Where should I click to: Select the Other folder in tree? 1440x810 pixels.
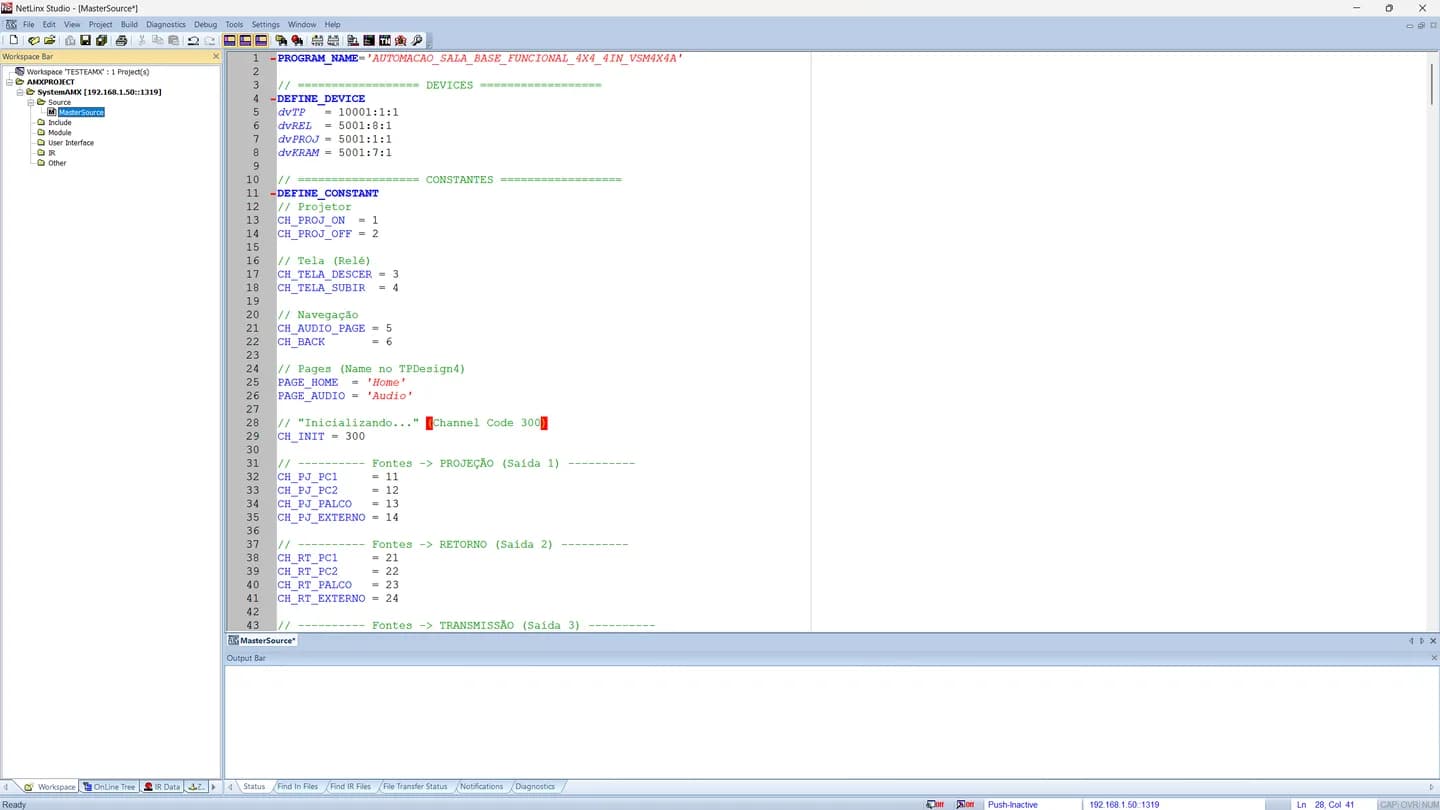click(57, 163)
